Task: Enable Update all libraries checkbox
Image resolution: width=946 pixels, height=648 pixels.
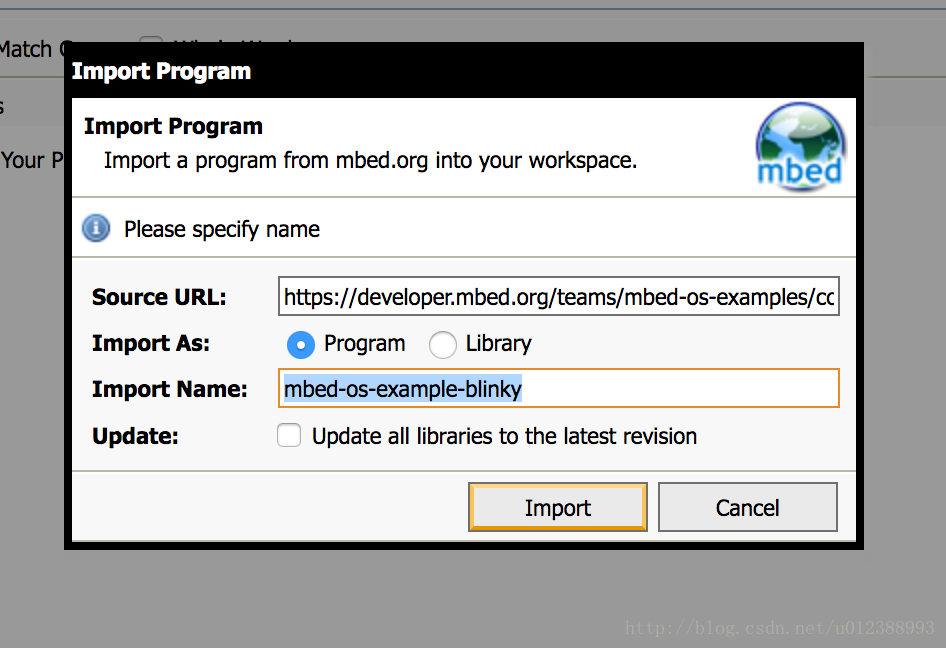Action: 289,435
